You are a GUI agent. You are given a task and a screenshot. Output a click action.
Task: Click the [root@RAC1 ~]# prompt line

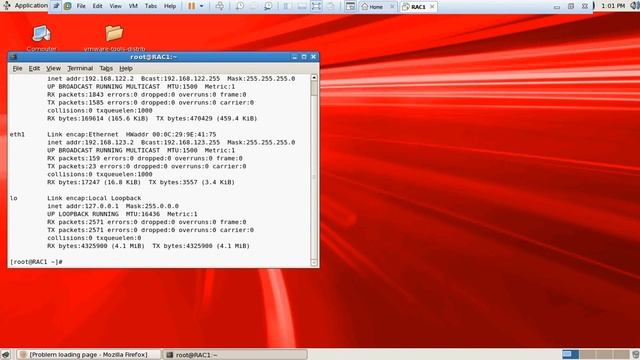36,262
